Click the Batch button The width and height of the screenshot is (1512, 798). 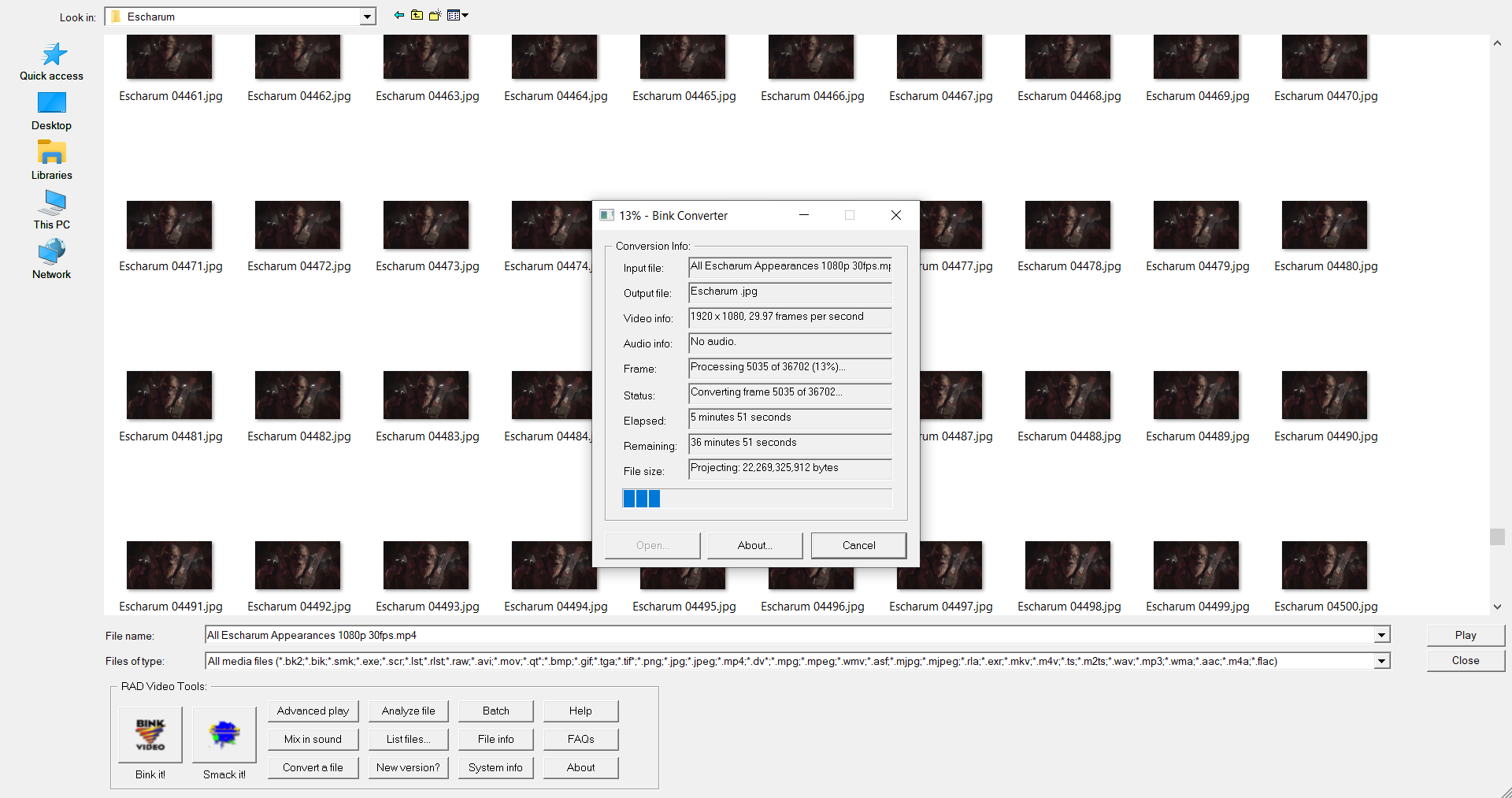tap(495, 711)
